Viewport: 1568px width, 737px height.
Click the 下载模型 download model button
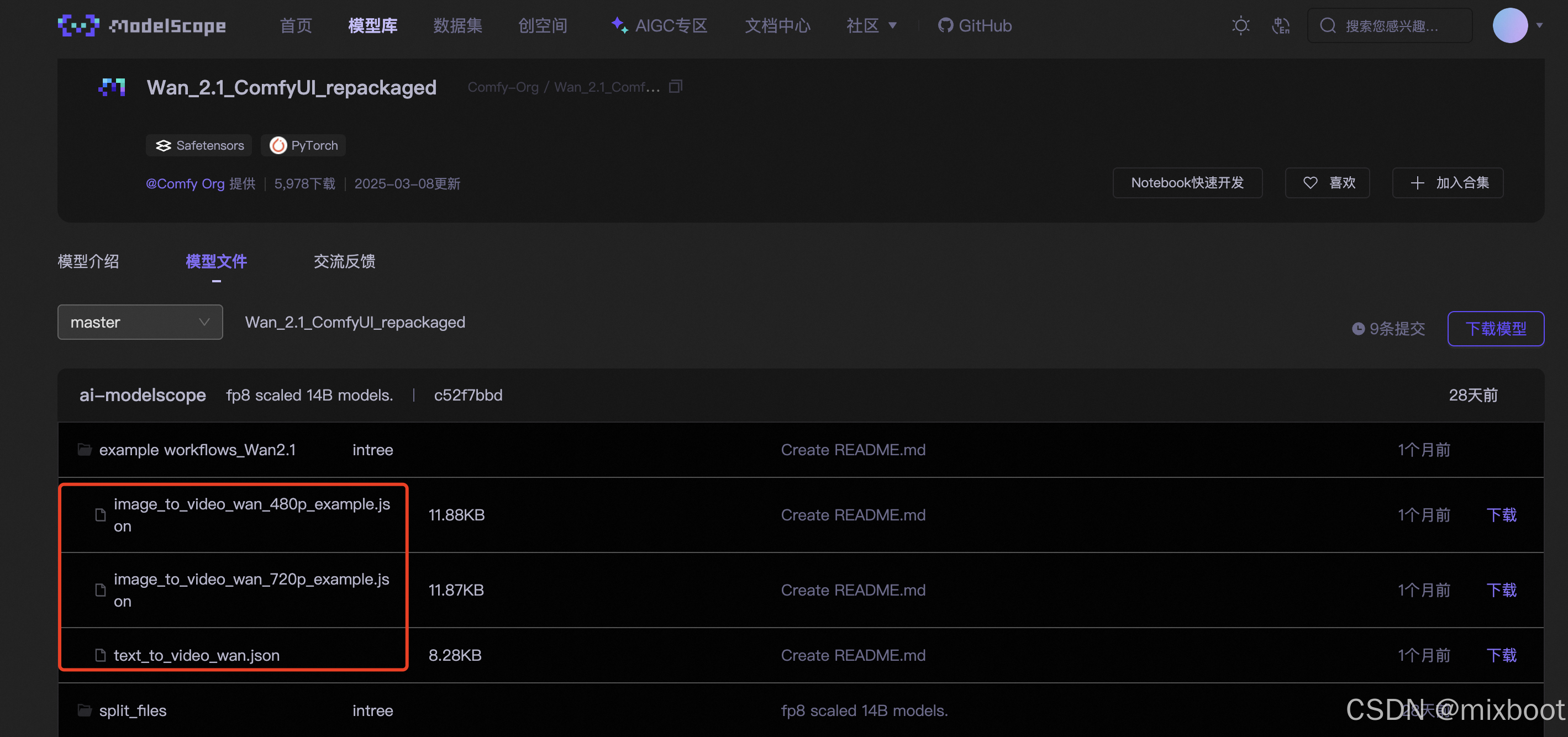point(1495,329)
